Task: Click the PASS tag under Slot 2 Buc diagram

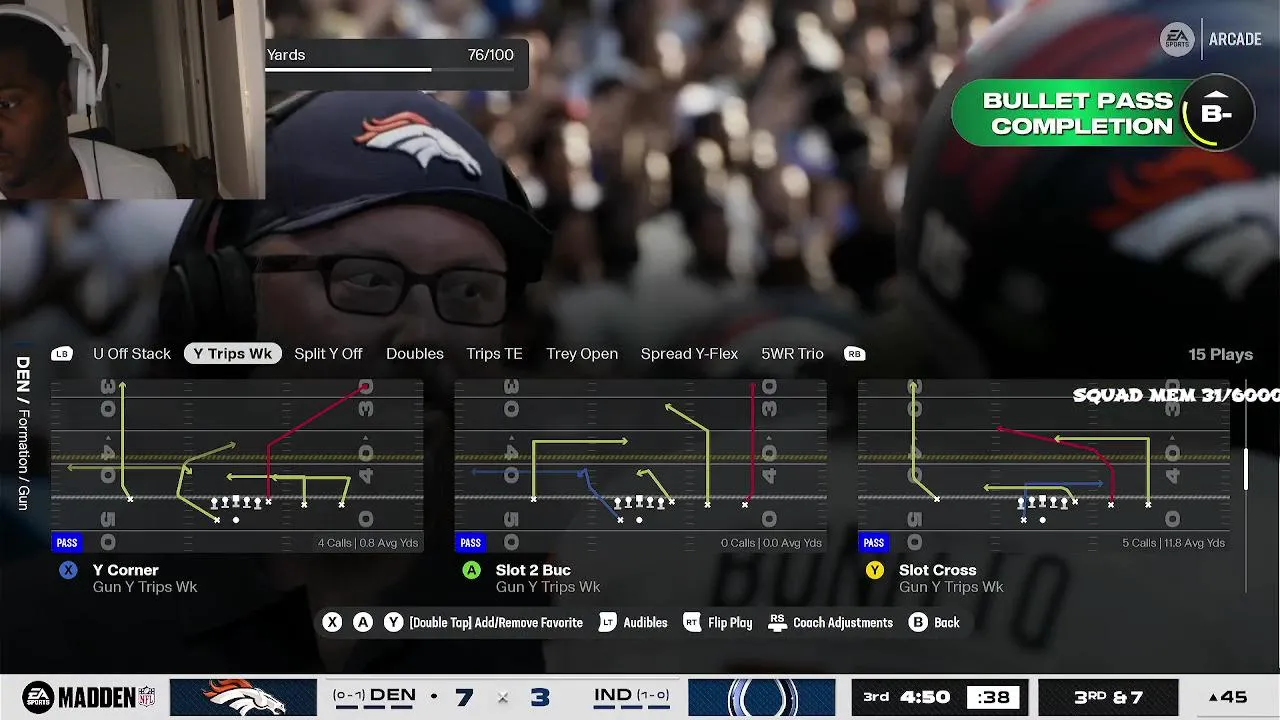Action: 470,543
